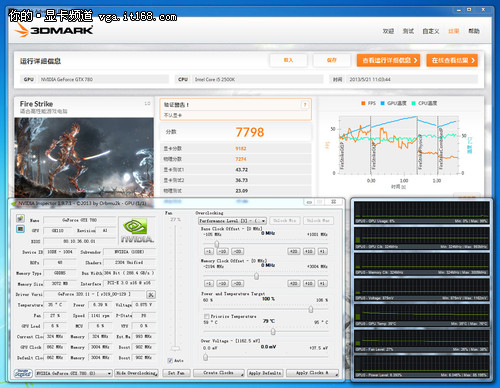Click +10 under Base Clock Offset
Image resolution: width=500 pixels, height=388 pixels.
tap(309, 251)
